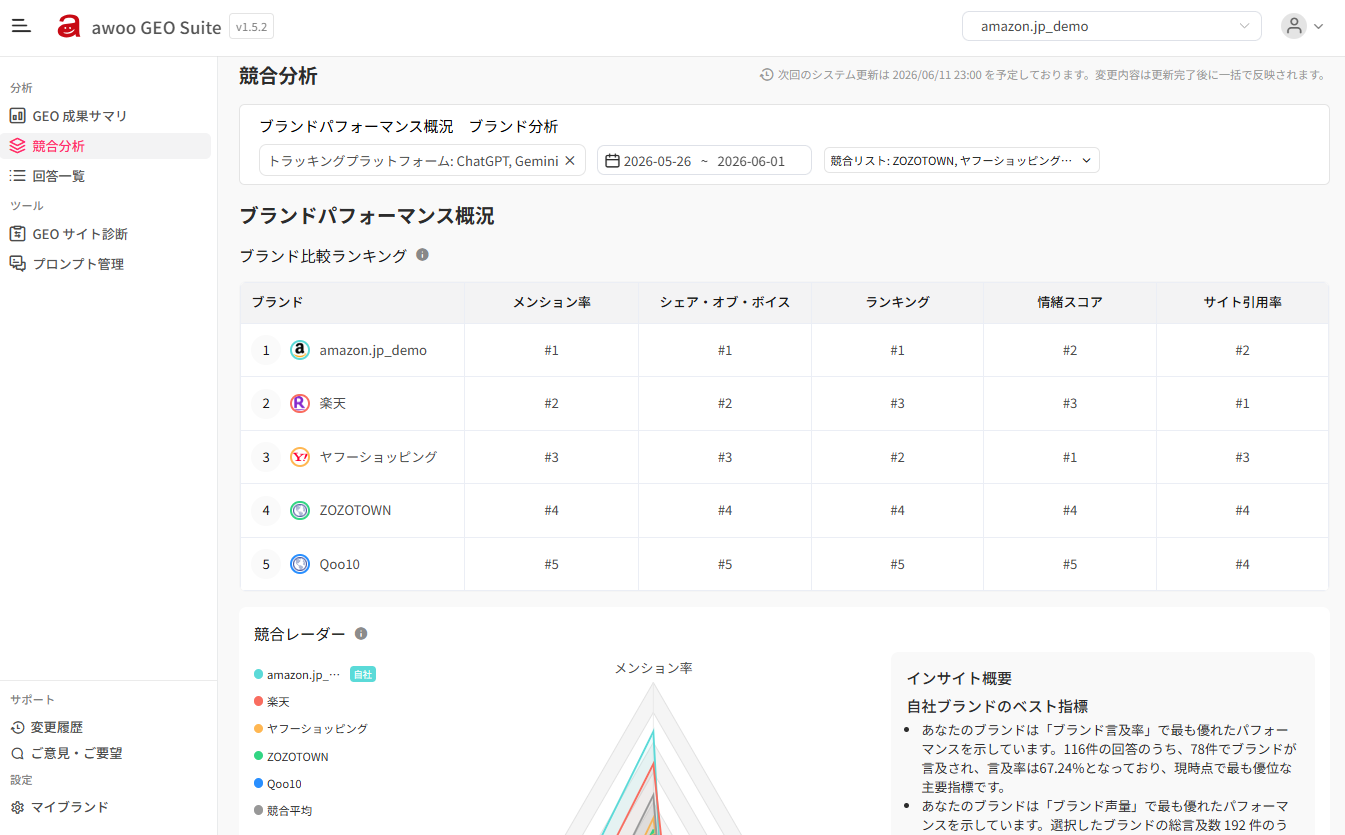This screenshot has height=835, width=1345.
Task: Click the Qoo10 brand logo
Action: click(x=300, y=564)
